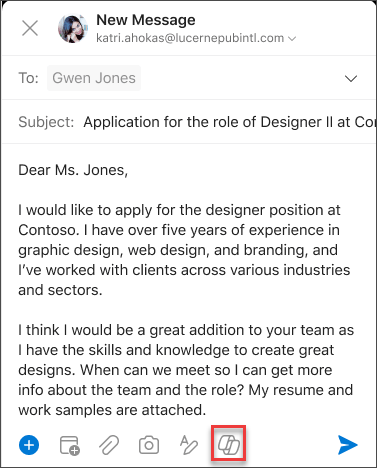This screenshot has width=377, height=468.
Task: Click the New Message title
Action: point(146,20)
